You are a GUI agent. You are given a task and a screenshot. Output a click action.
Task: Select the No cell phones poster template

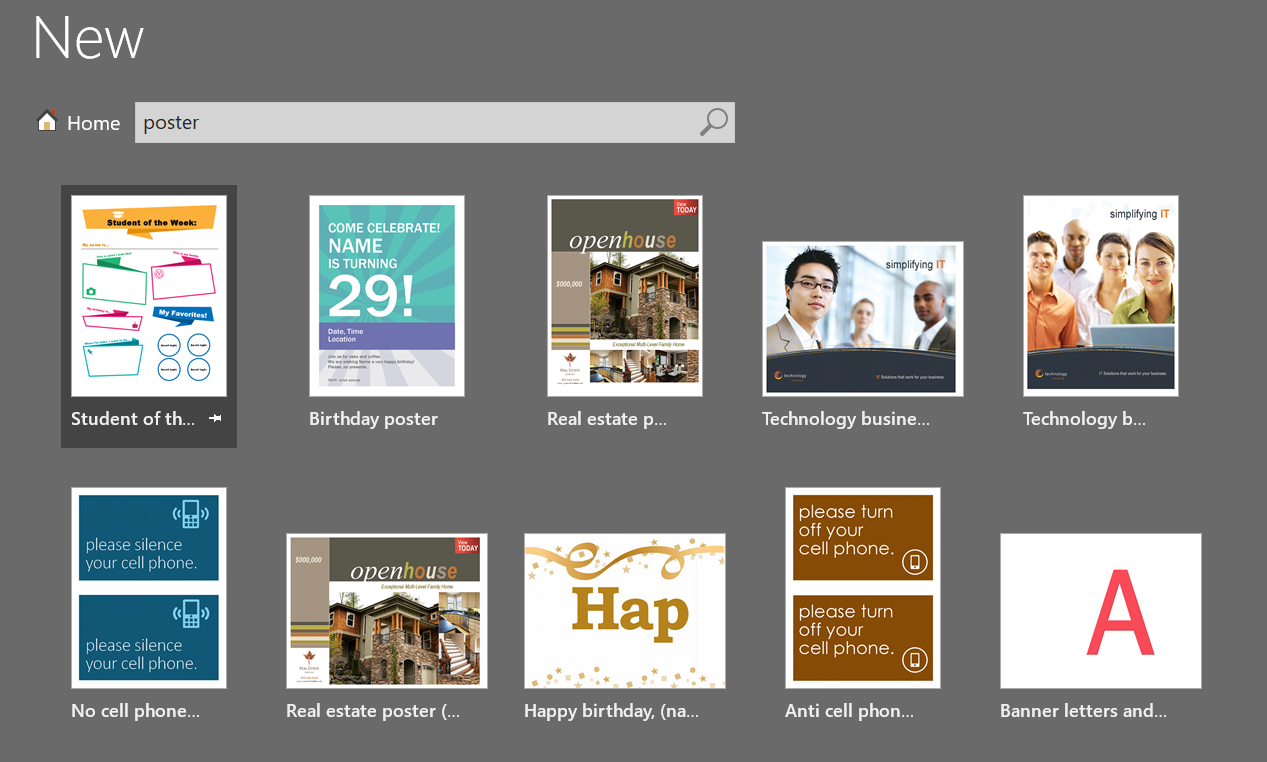(x=148, y=587)
